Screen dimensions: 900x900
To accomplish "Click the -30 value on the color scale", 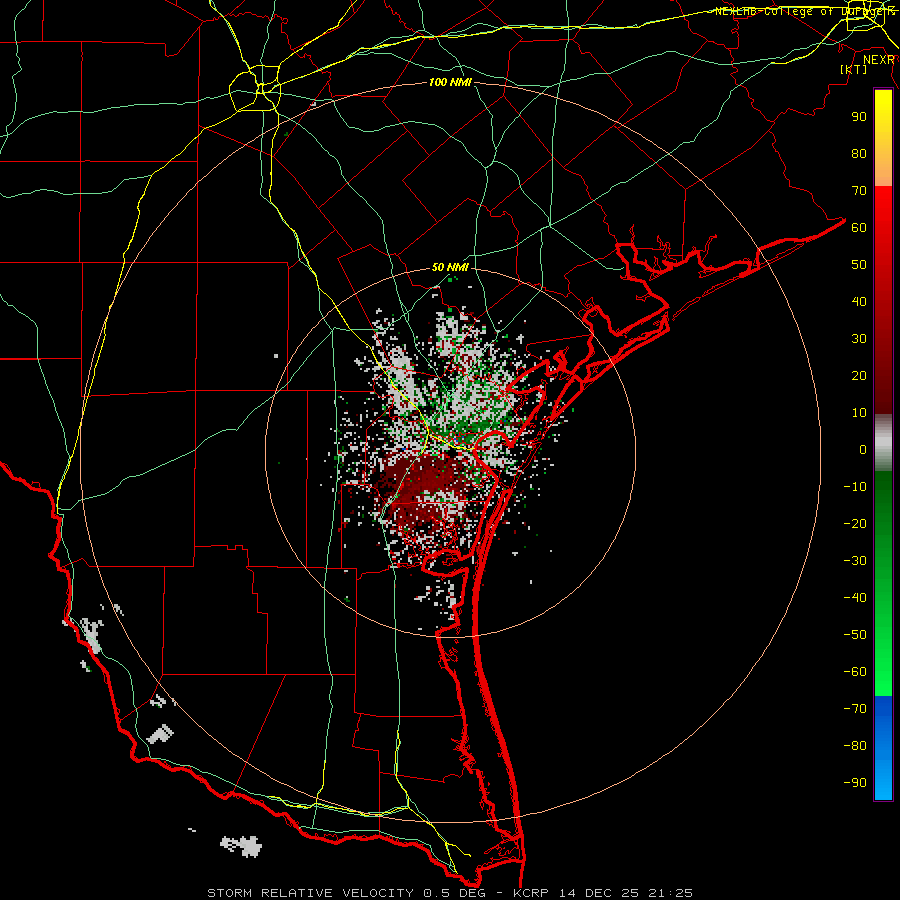I will click(x=855, y=561).
